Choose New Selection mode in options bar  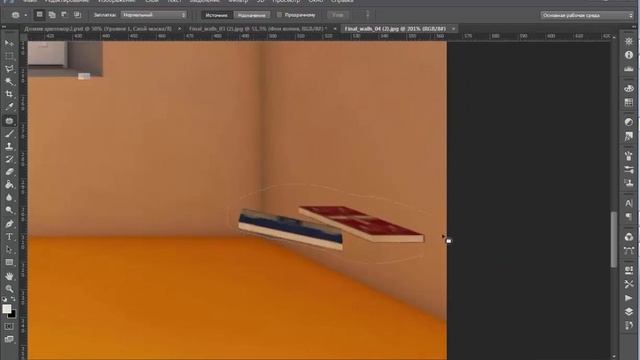pos(39,15)
